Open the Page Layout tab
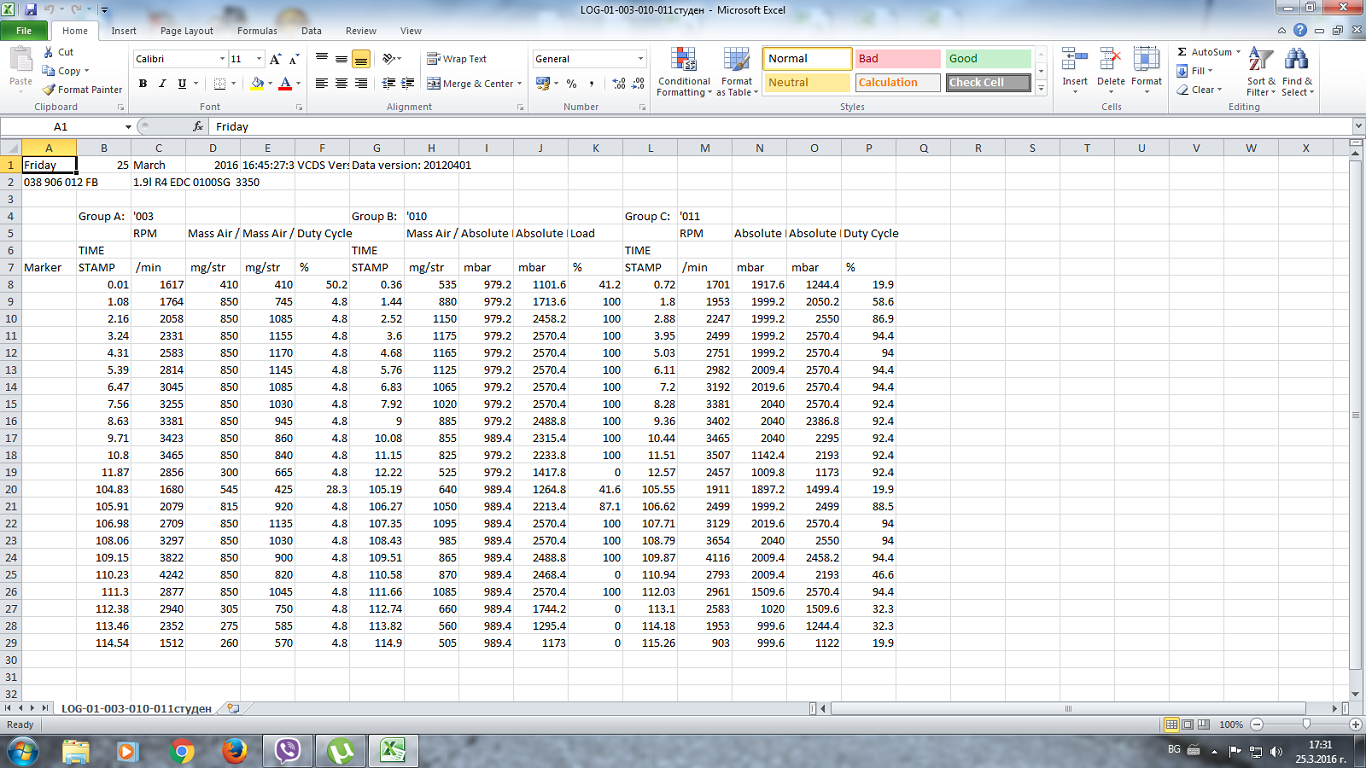The width and height of the screenshot is (1366, 768). click(187, 31)
